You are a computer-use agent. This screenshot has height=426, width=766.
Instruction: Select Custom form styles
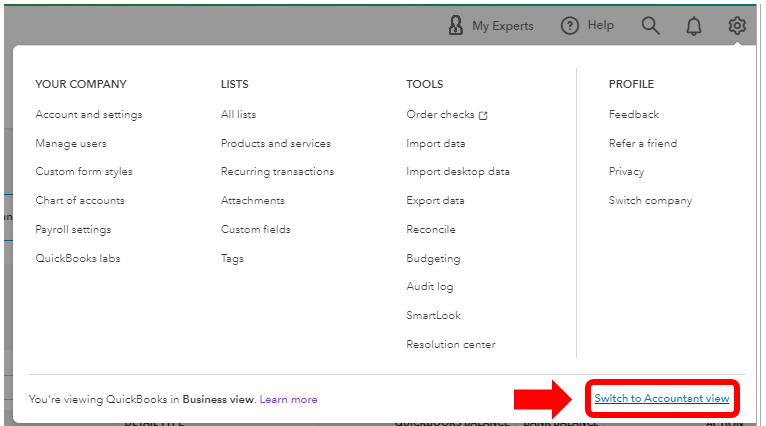tap(84, 171)
